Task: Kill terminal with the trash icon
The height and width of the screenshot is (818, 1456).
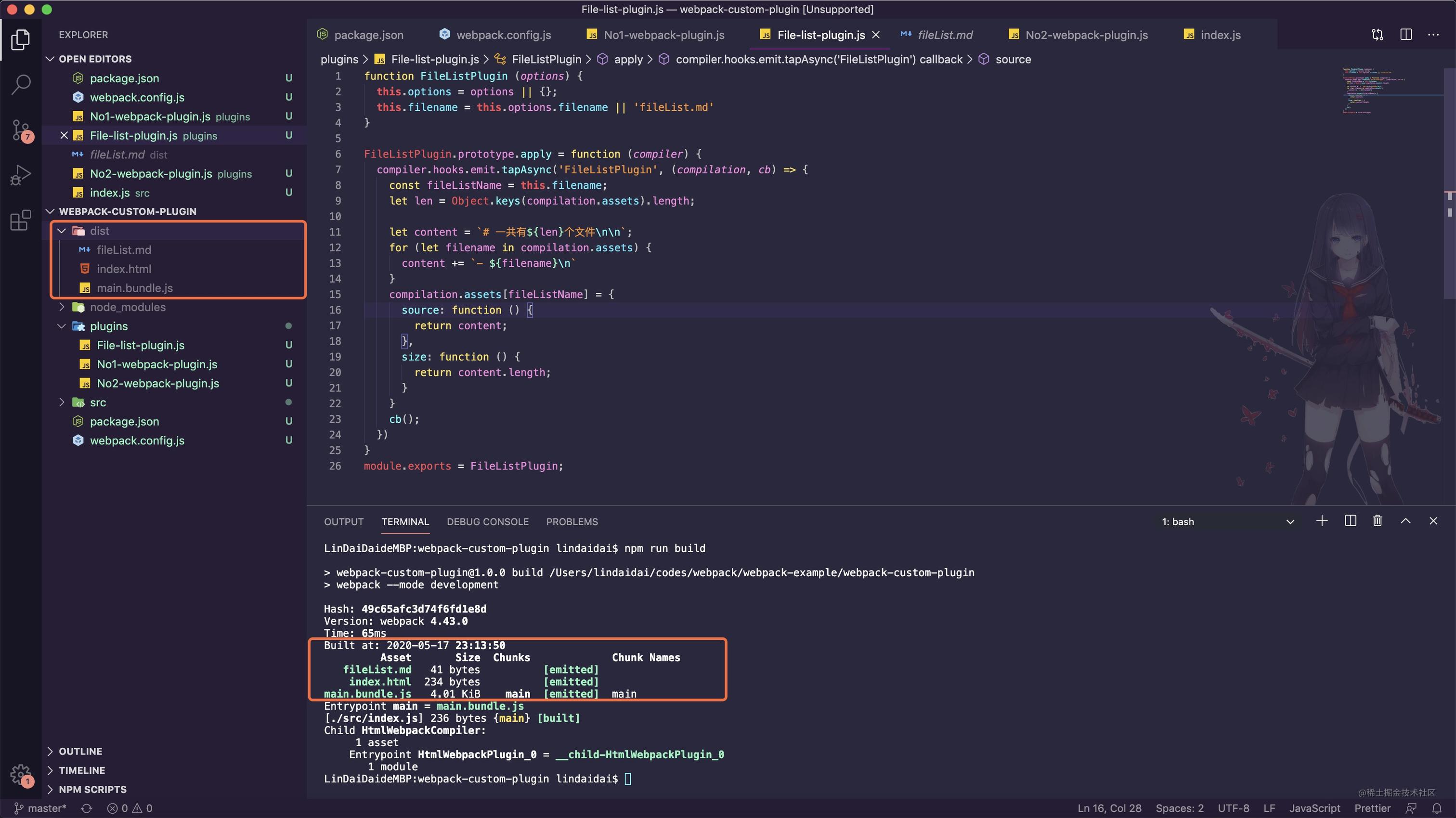Action: (1378, 521)
